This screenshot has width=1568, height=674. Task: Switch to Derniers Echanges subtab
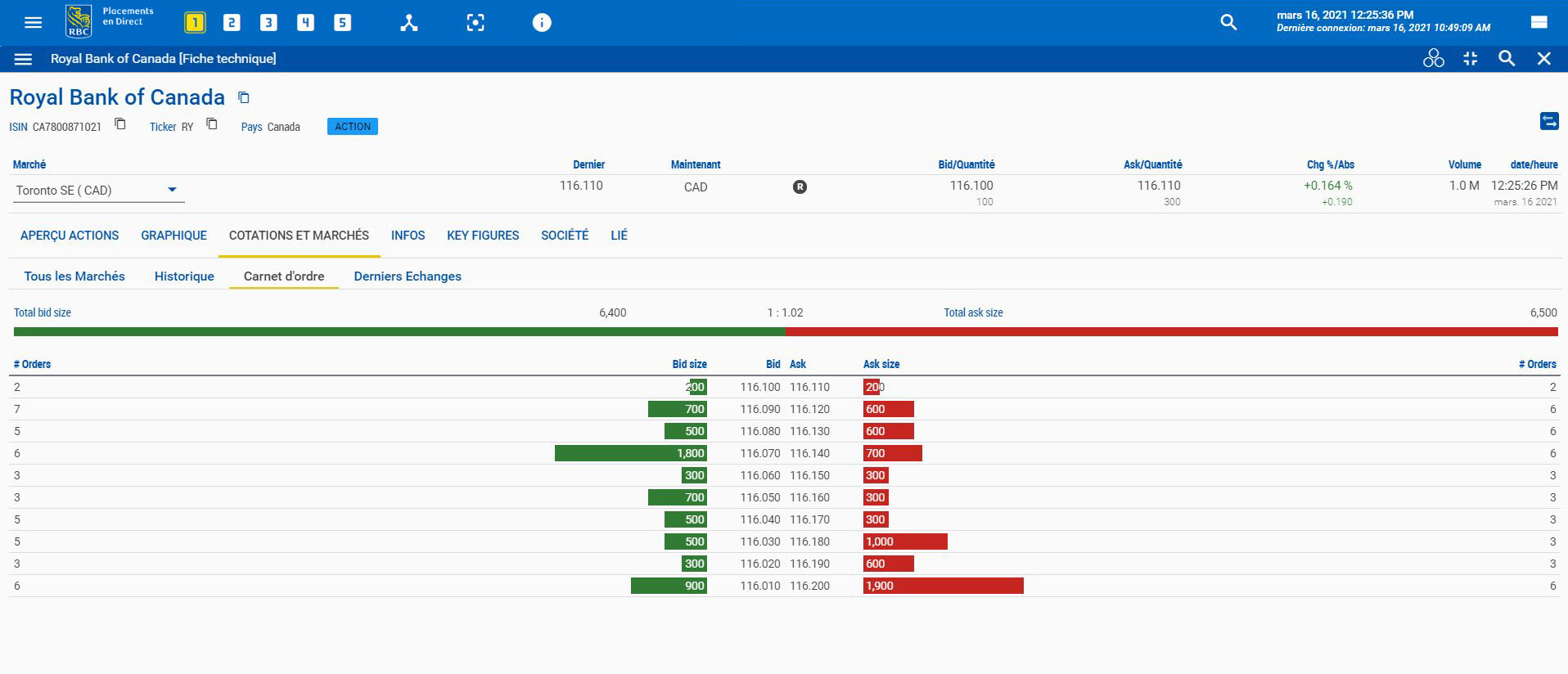point(408,276)
